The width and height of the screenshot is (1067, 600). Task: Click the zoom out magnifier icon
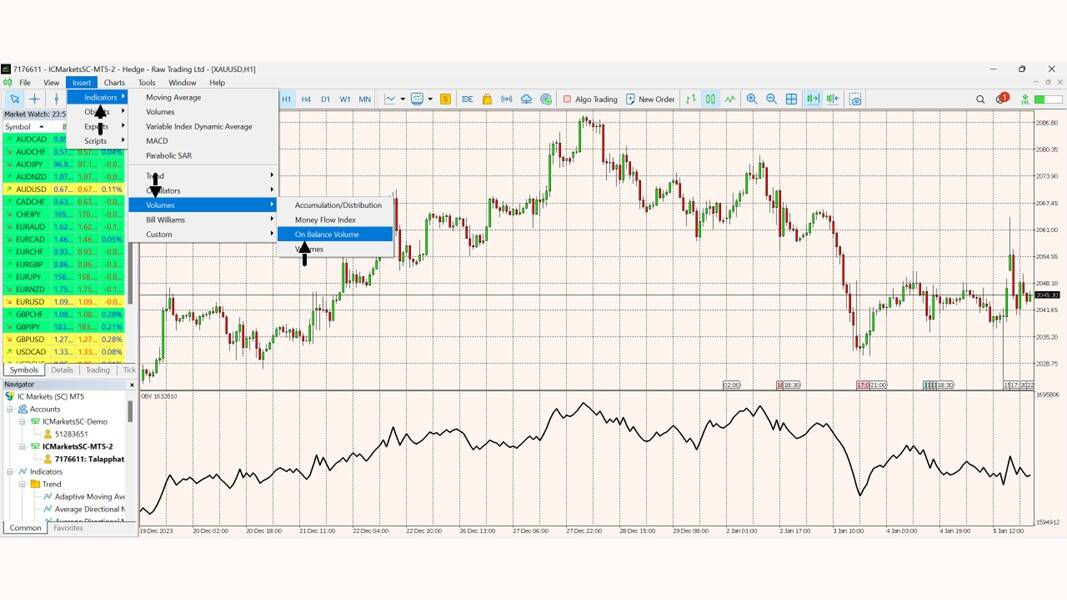(771, 99)
